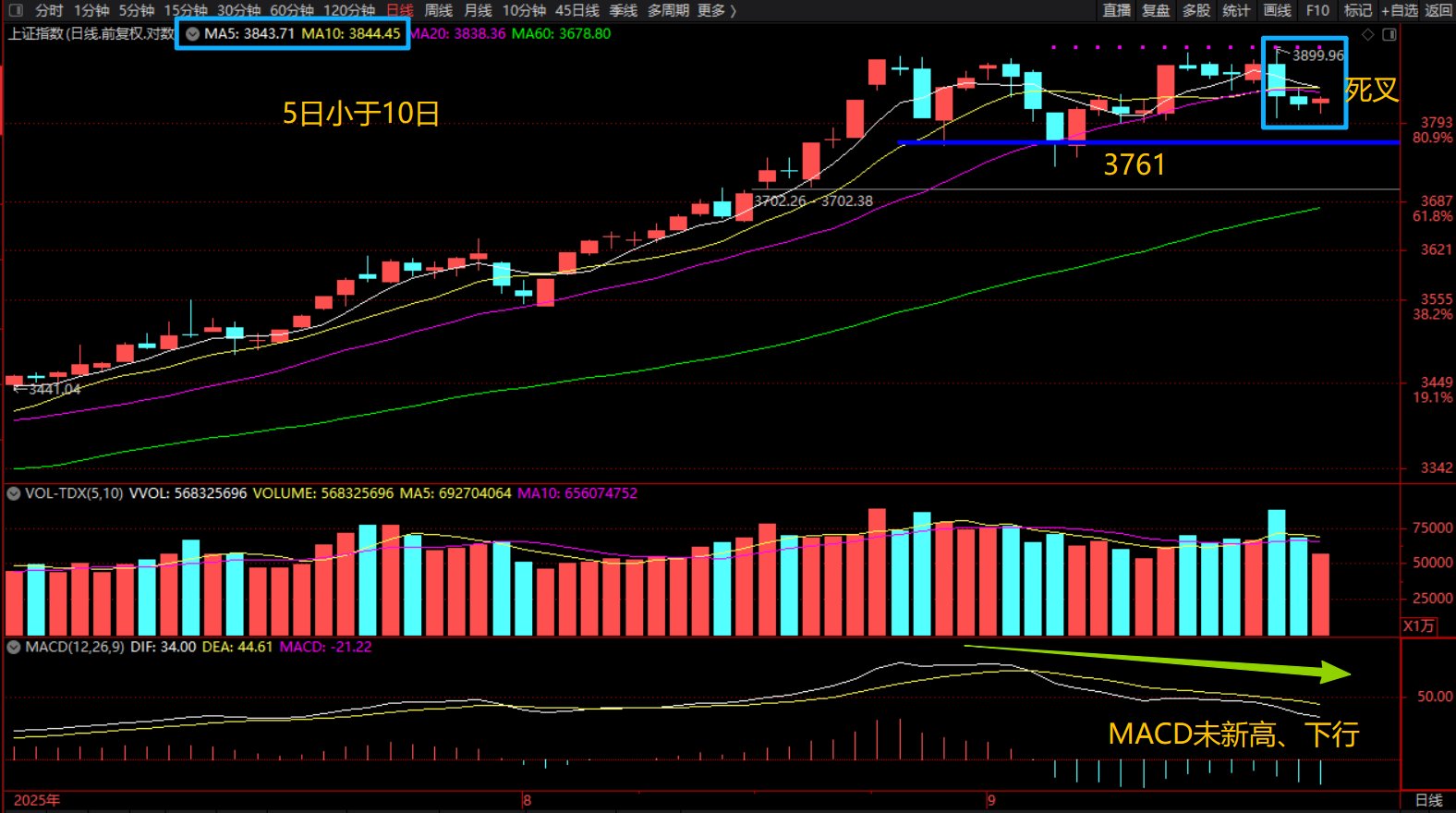
Task: Switch to 60分钟 chart period
Action: (292, 10)
